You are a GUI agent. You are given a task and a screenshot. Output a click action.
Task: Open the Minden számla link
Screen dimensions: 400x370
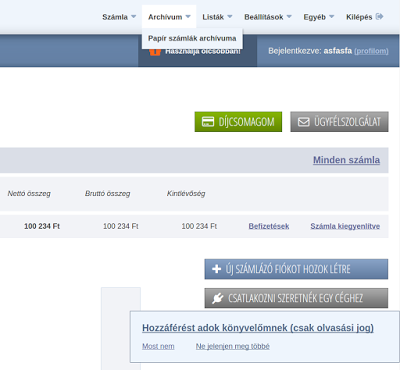coord(346,160)
